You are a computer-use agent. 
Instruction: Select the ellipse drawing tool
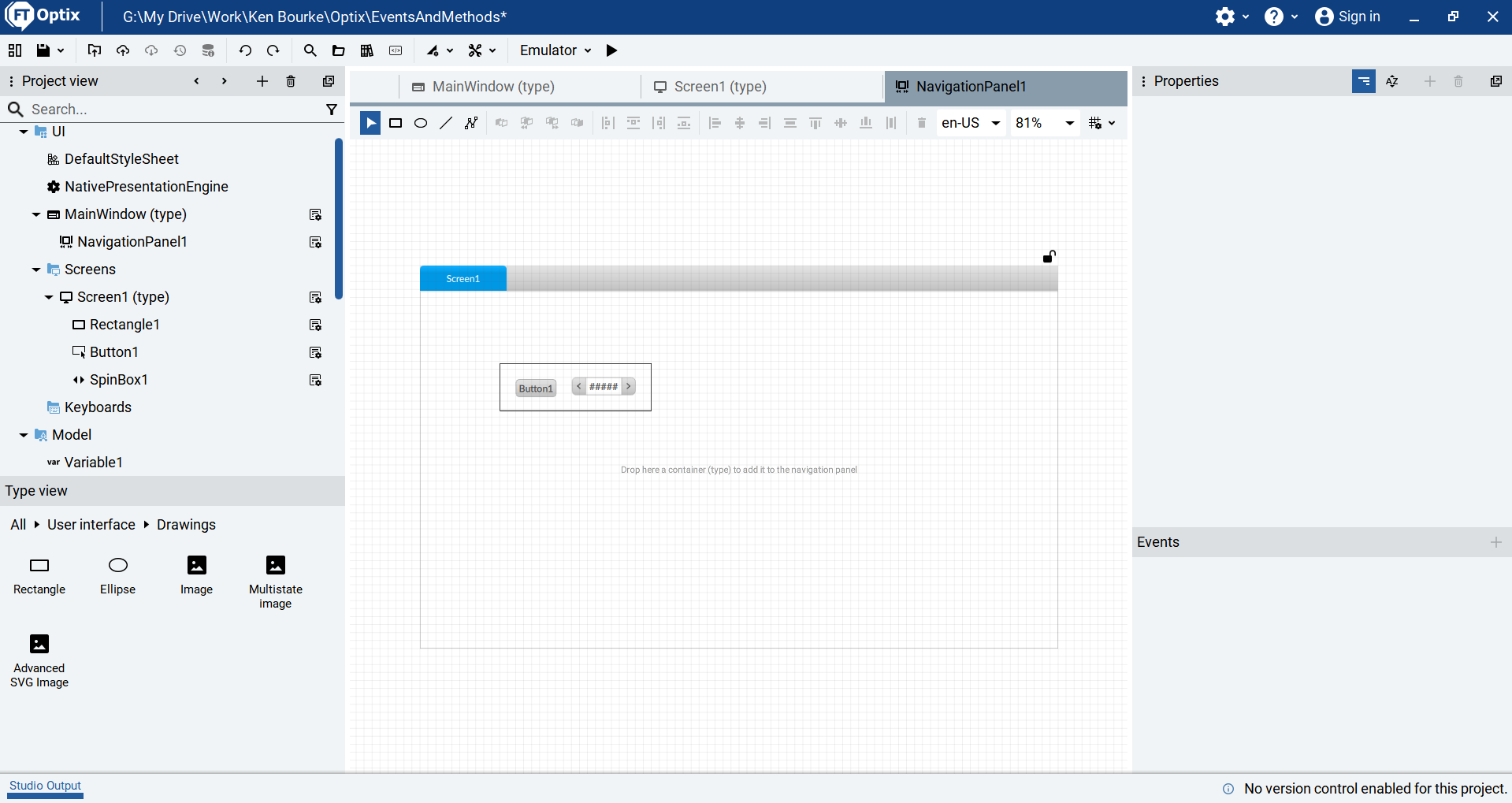tap(421, 123)
